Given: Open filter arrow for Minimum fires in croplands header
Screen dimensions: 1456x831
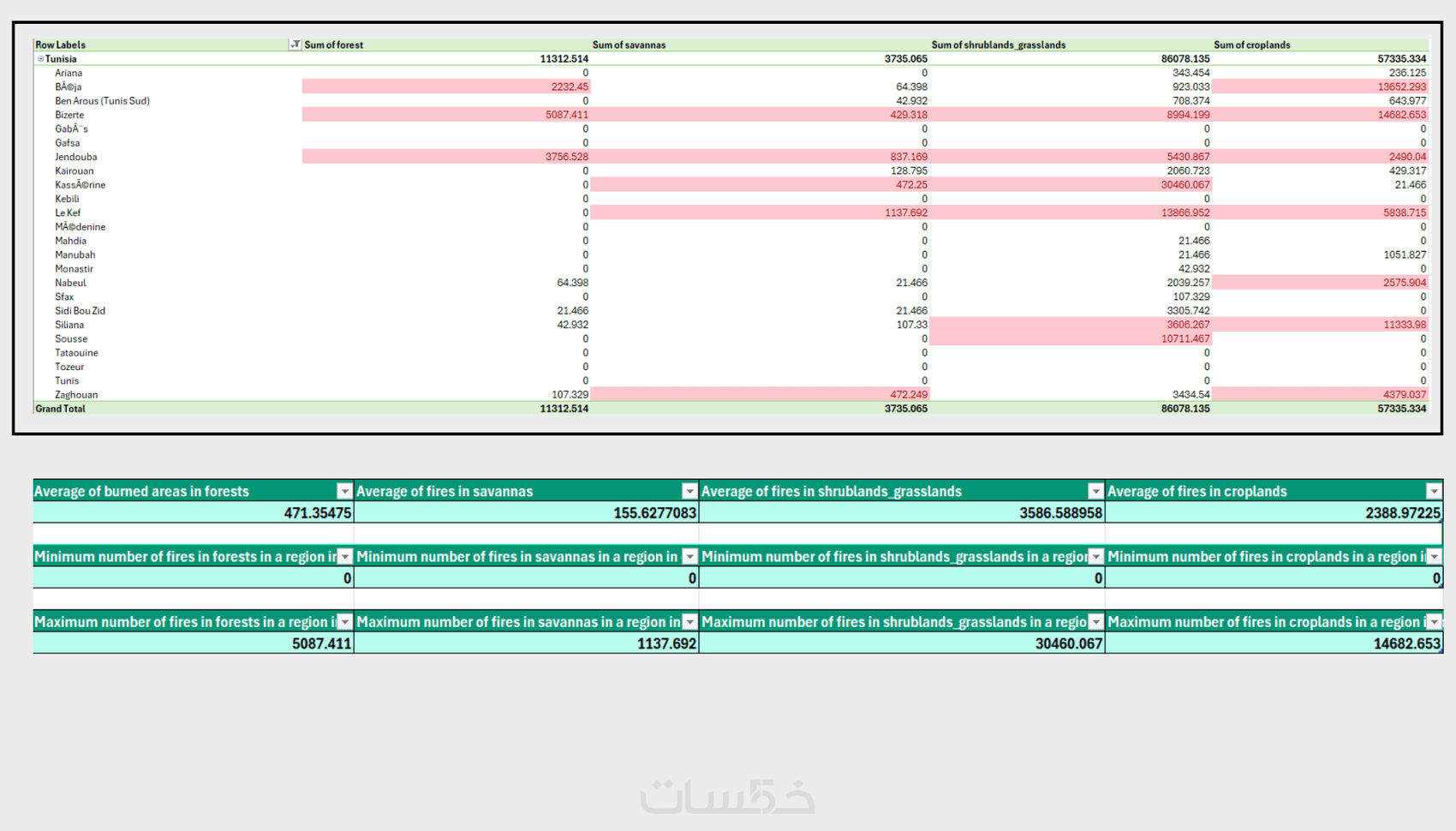Looking at the screenshot, I should (x=1434, y=557).
